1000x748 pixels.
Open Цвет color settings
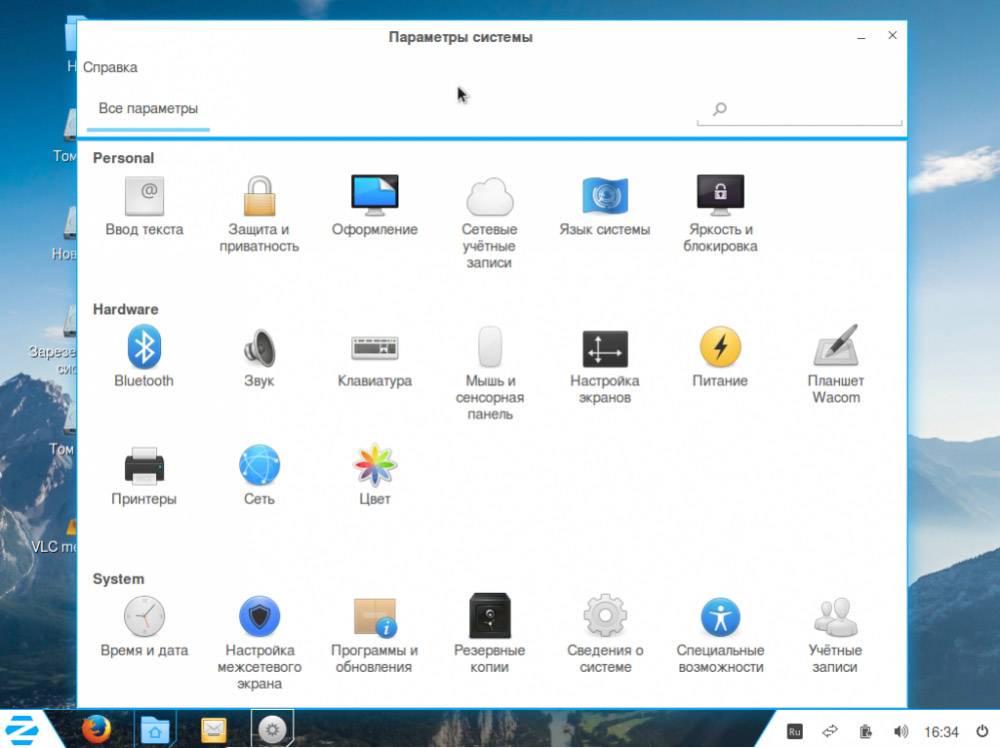374,468
